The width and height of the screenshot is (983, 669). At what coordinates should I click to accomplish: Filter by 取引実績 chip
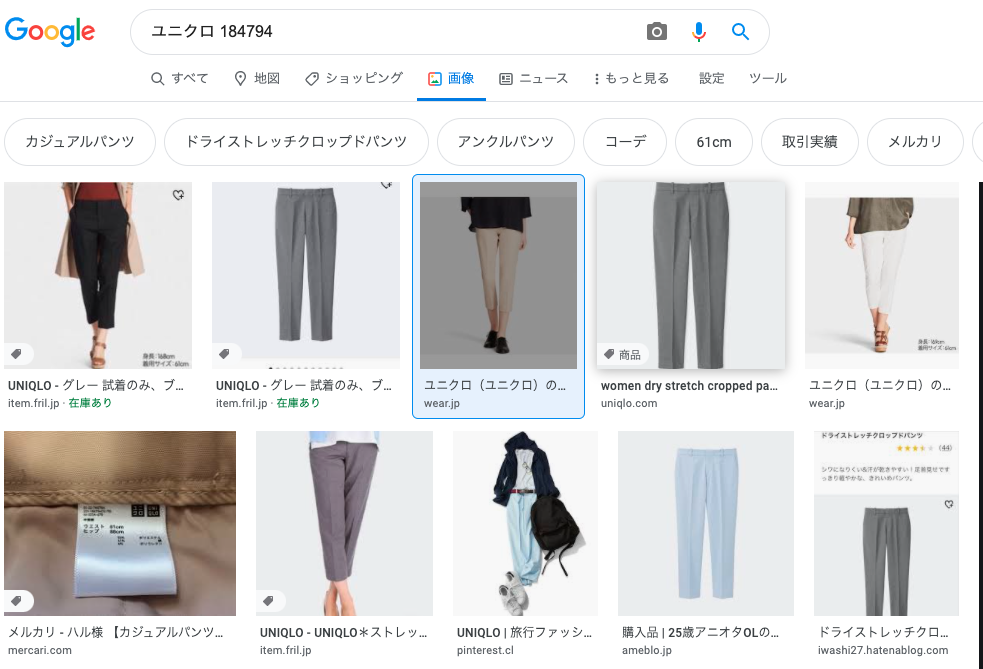[809, 142]
